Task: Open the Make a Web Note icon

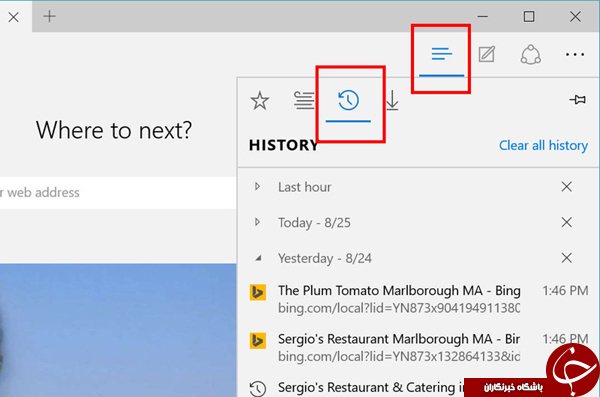Action: [x=487, y=54]
